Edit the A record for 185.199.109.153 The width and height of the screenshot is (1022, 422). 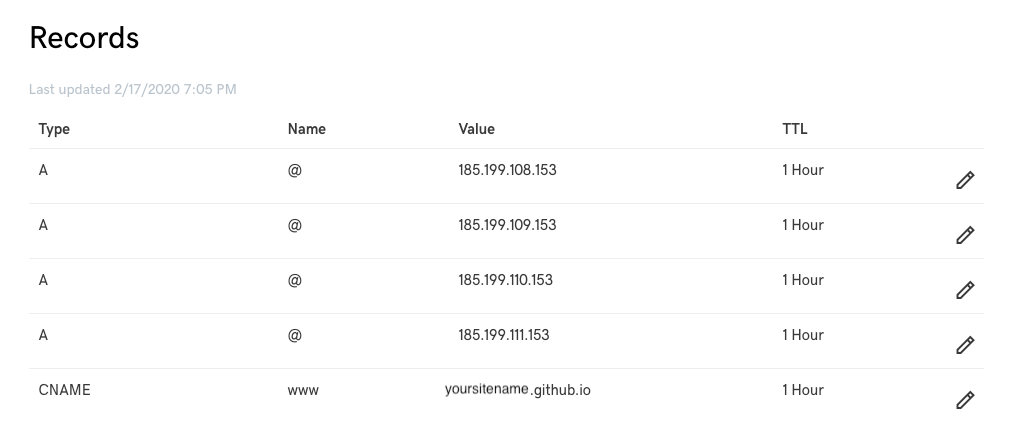tap(965, 235)
